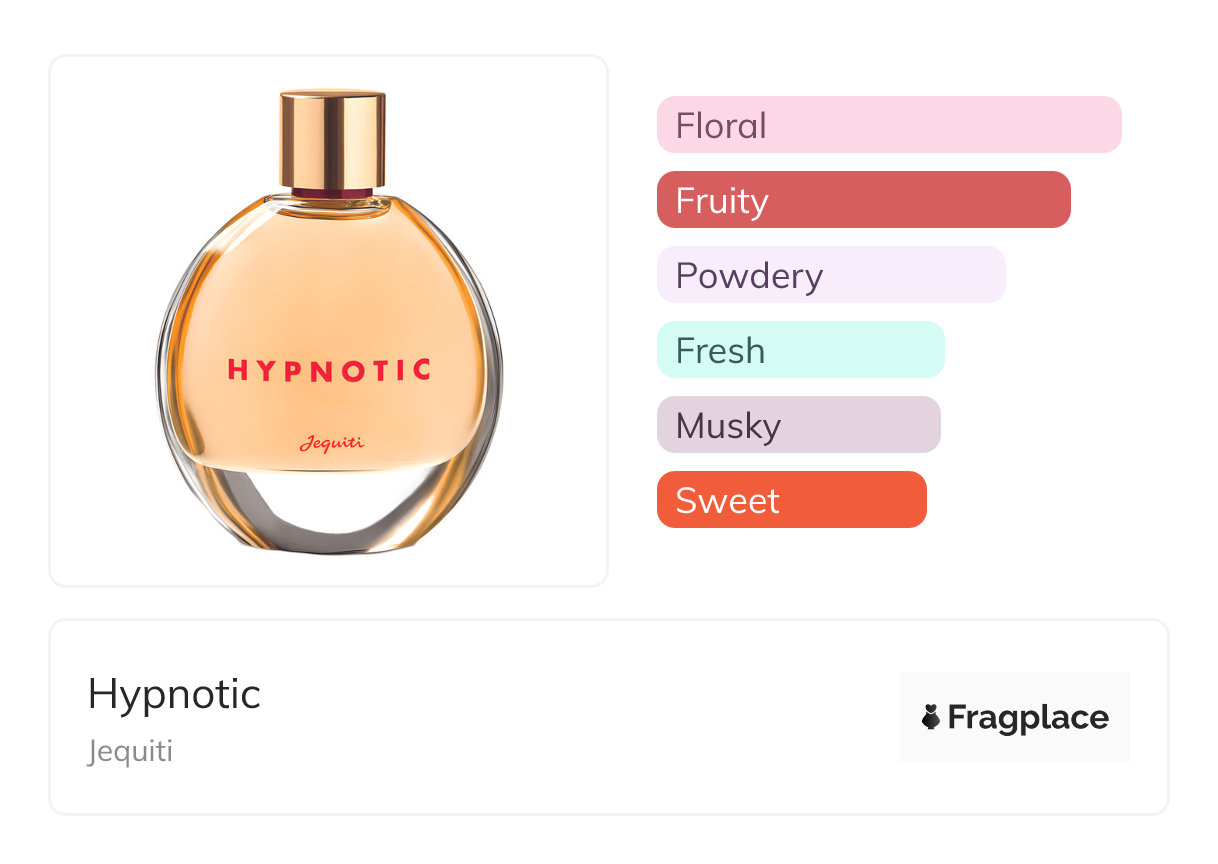Click the Fragplace wordmark text
1218x864 pixels.
(1028, 717)
